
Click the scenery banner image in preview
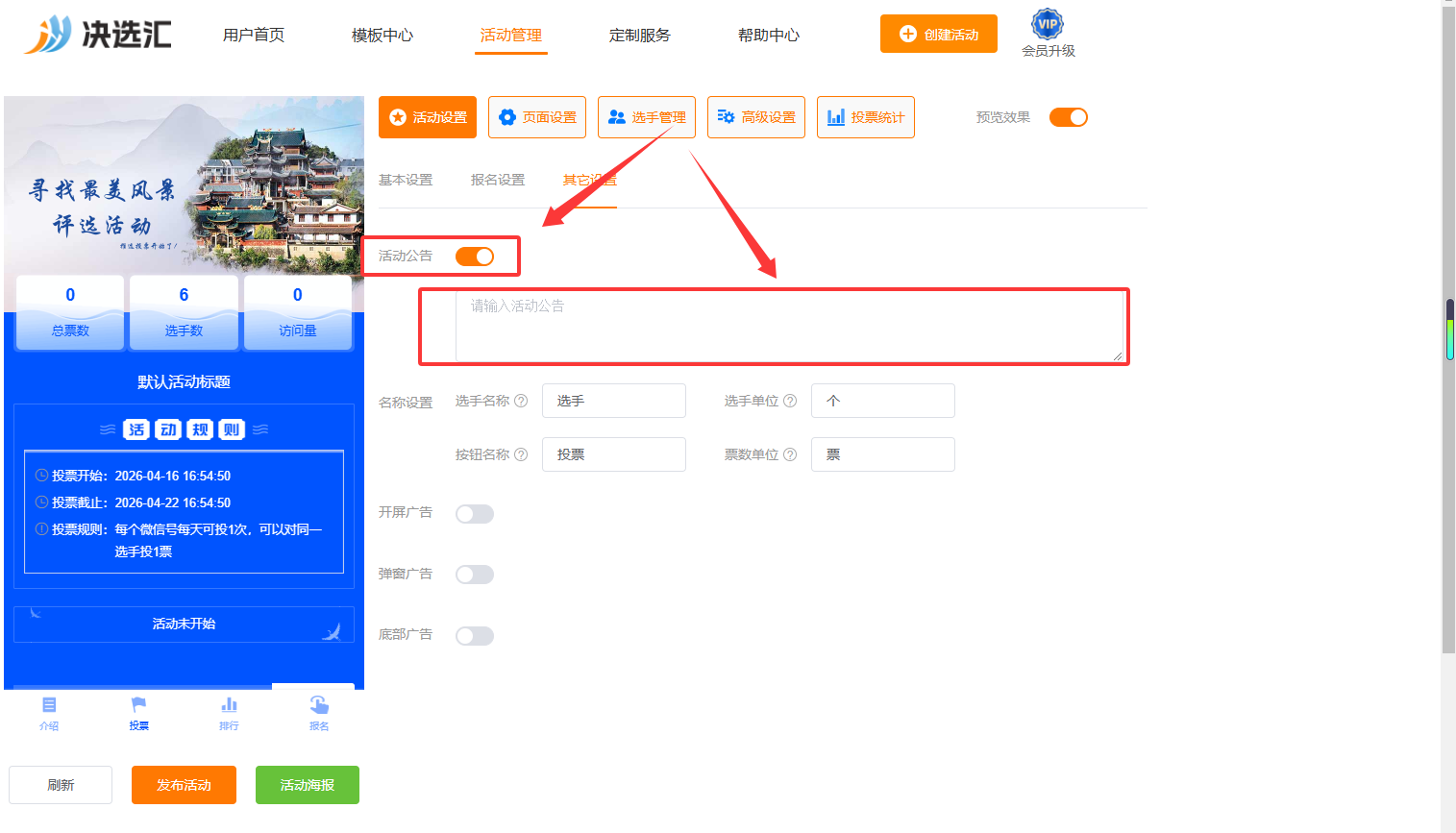pyautogui.click(x=184, y=184)
